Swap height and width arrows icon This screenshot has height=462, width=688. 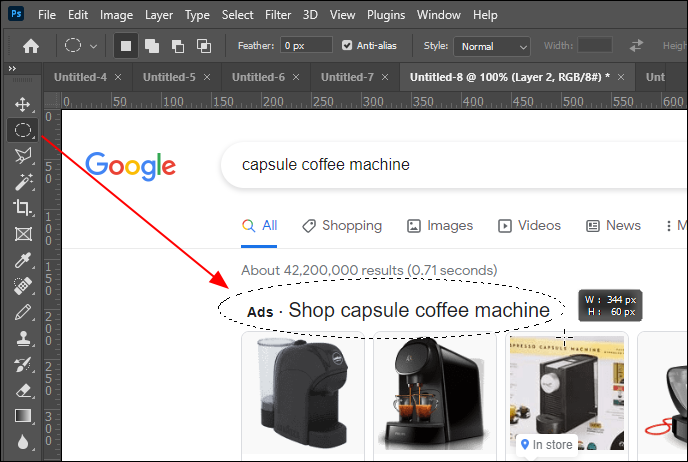pos(636,46)
